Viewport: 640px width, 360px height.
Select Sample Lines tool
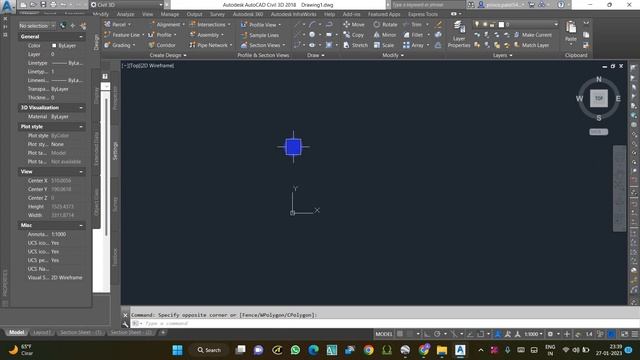click(x=260, y=35)
